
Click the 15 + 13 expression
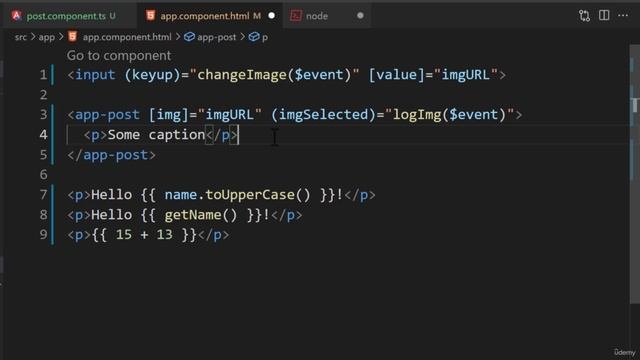(144, 235)
